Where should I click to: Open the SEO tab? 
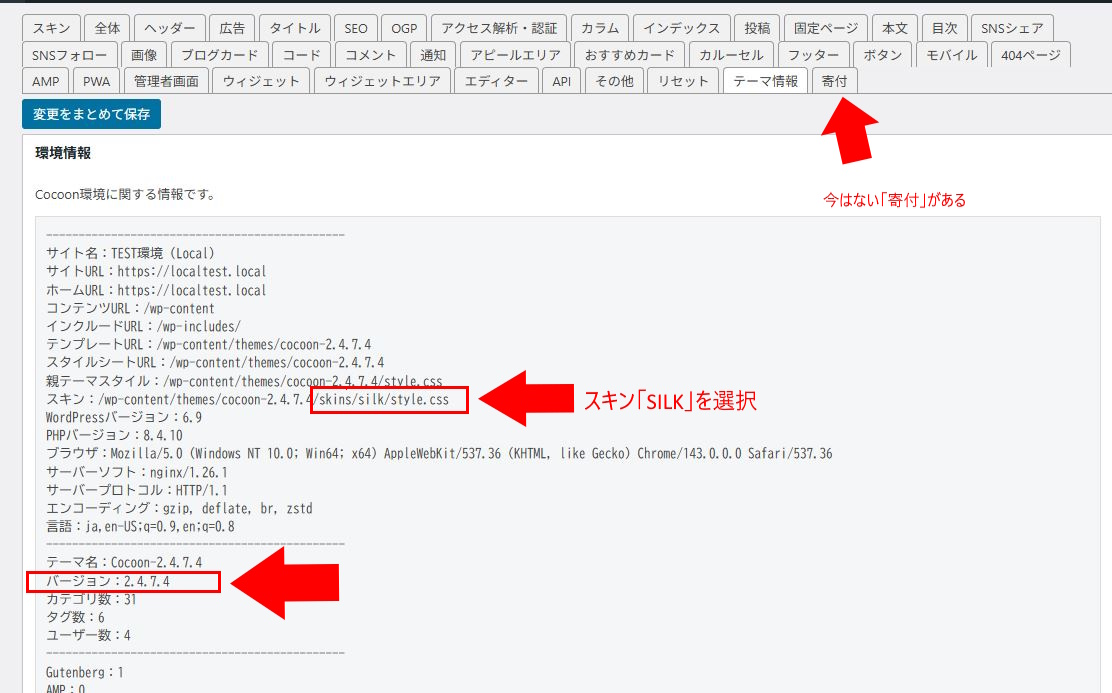355,28
